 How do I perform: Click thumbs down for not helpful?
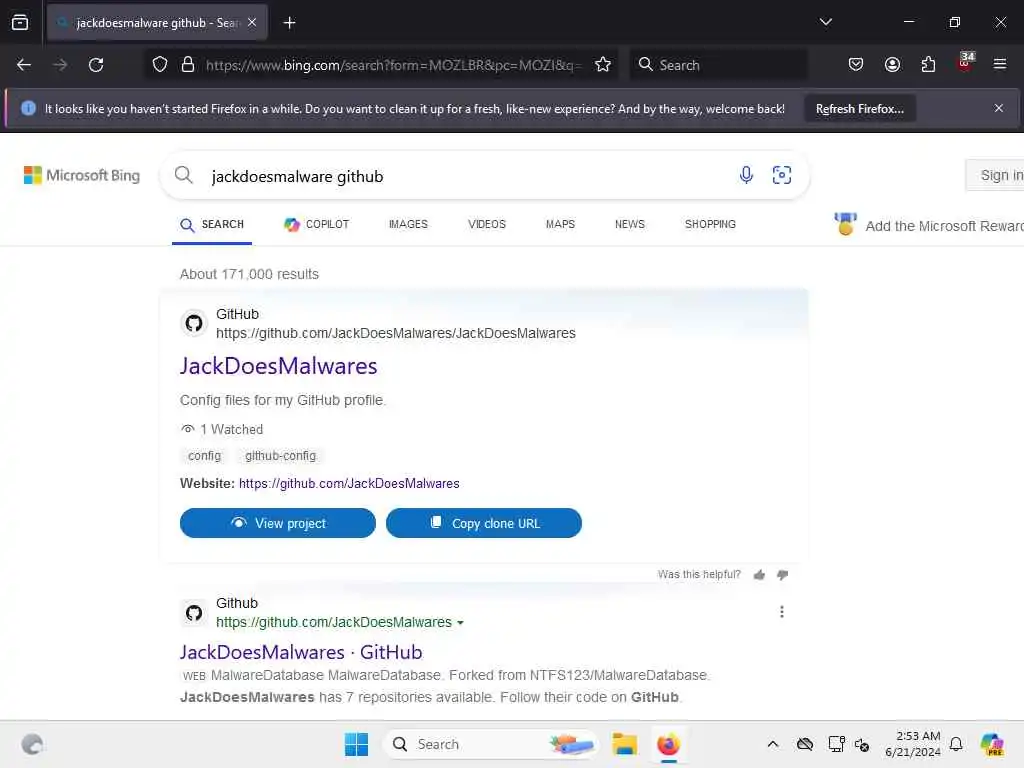click(x=782, y=575)
